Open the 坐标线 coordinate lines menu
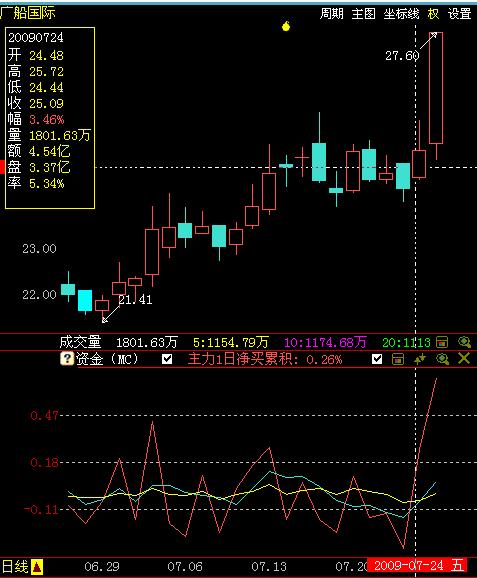This screenshot has height=578, width=477. pyautogui.click(x=401, y=14)
